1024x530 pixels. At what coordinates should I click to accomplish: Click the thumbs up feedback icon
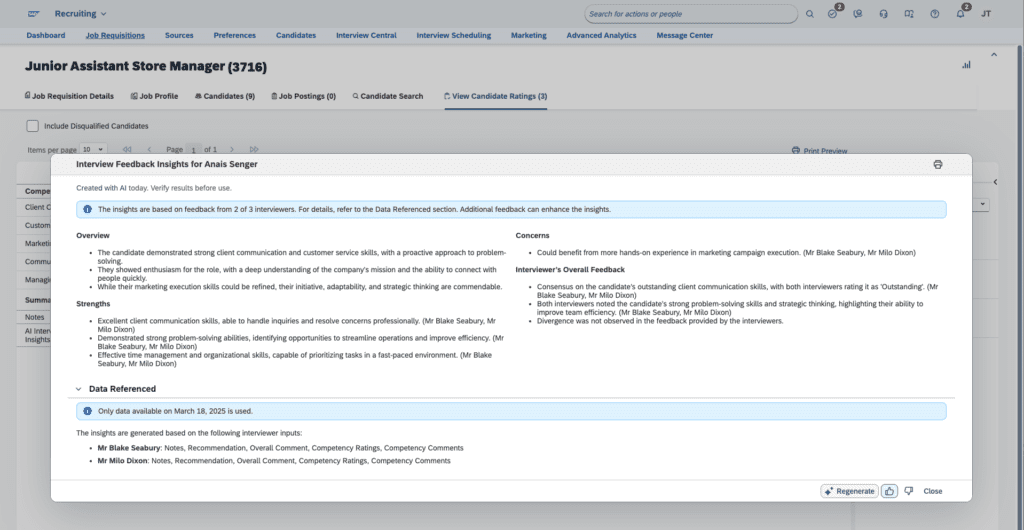point(890,491)
